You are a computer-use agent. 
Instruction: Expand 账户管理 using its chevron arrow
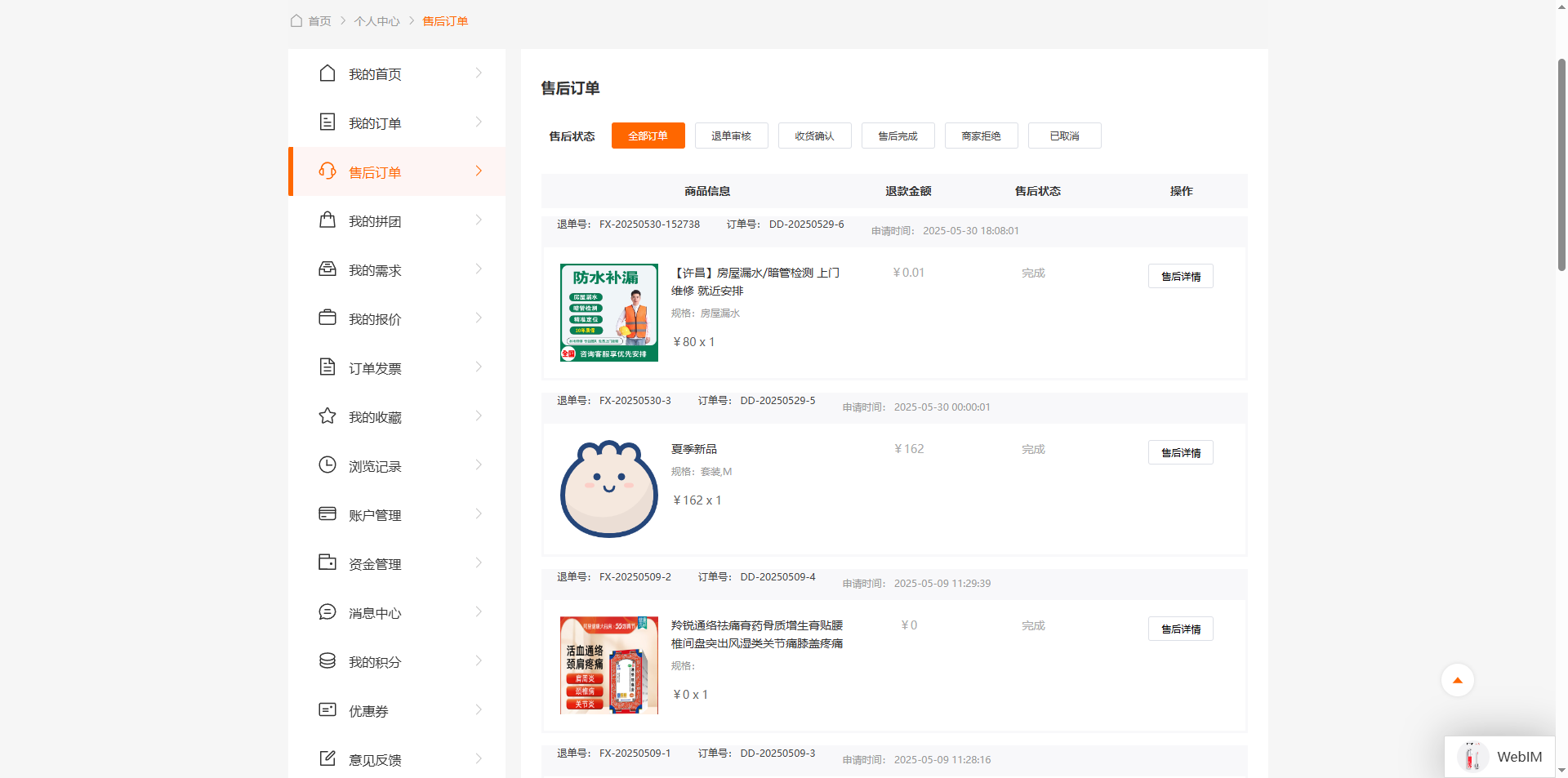click(479, 514)
